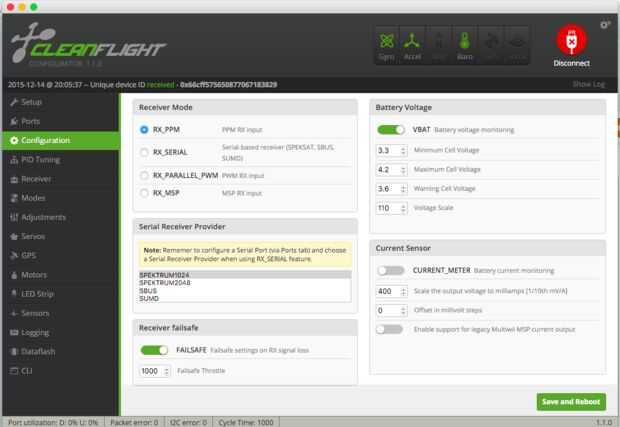Open the Receiver tab
Image resolution: width=620 pixels, height=427 pixels.
click(x=60, y=179)
